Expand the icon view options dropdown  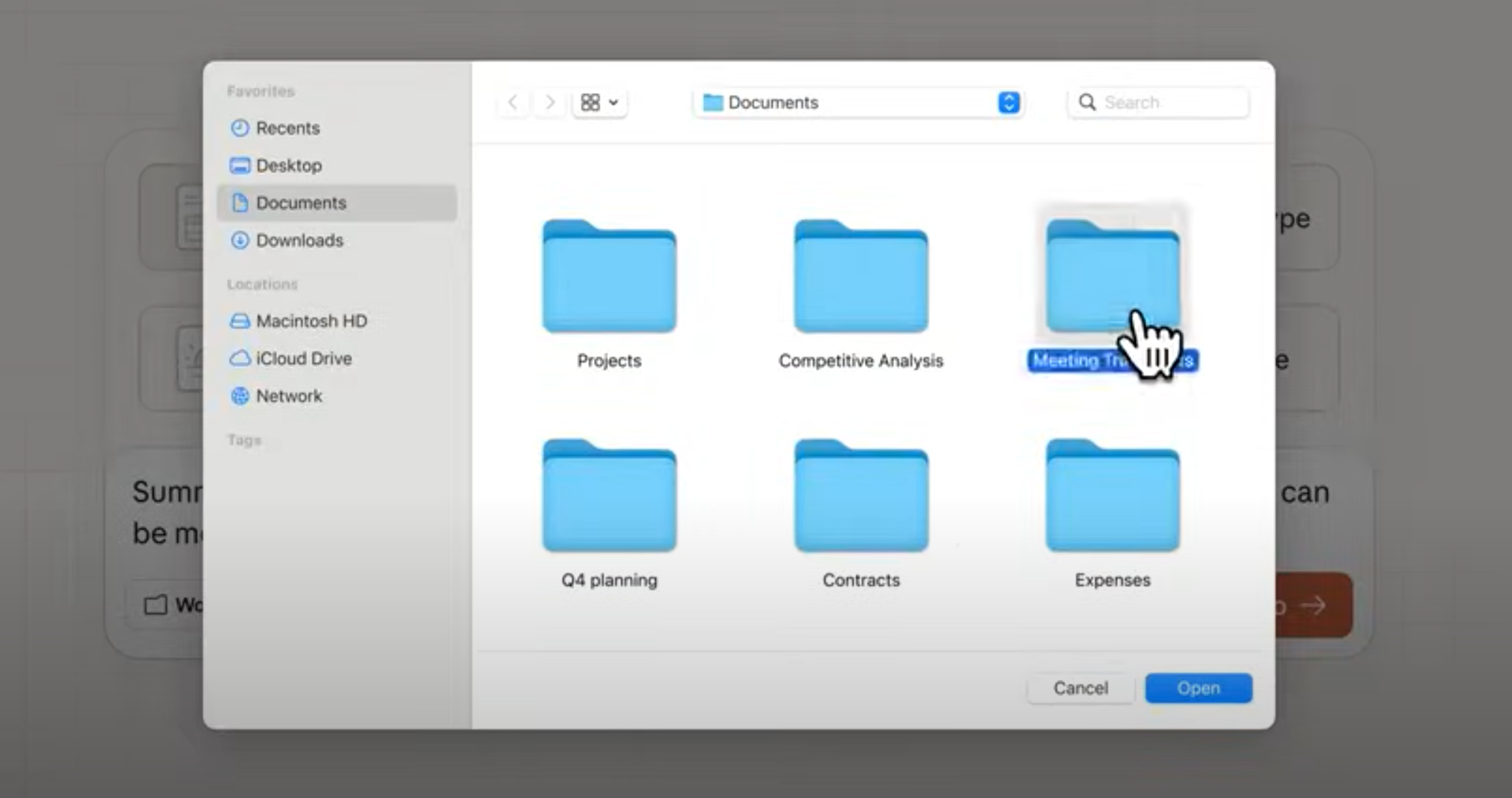pyautogui.click(x=600, y=103)
